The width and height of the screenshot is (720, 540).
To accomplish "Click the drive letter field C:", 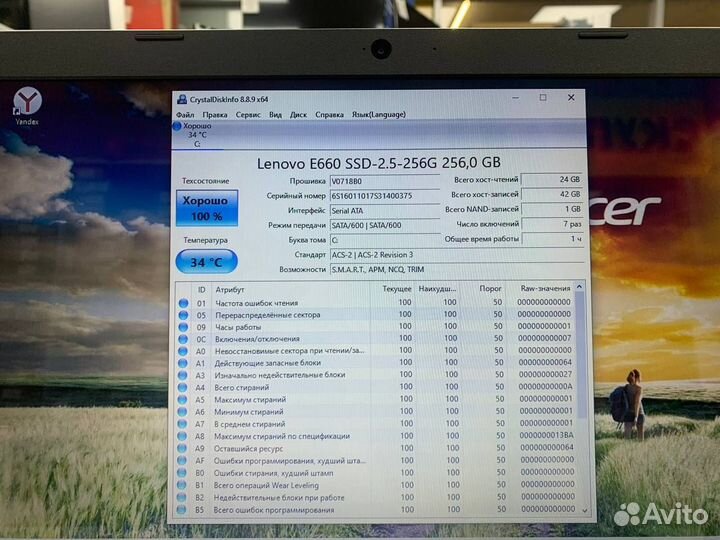I will click(x=384, y=240).
